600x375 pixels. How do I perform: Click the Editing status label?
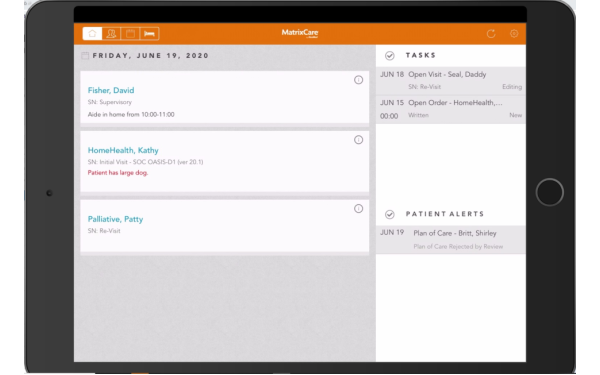pos(512,87)
